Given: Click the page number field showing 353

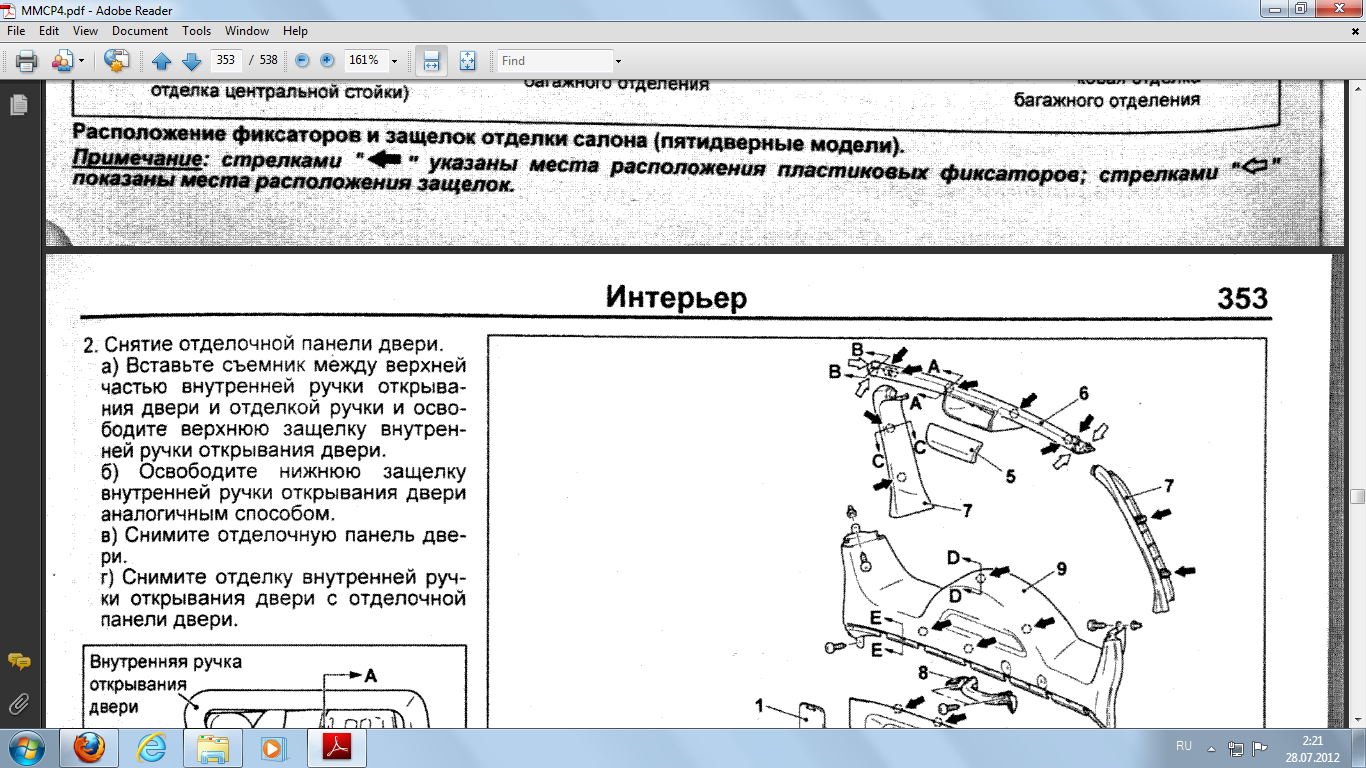Looking at the screenshot, I should pyautogui.click(x=226, y=61).
